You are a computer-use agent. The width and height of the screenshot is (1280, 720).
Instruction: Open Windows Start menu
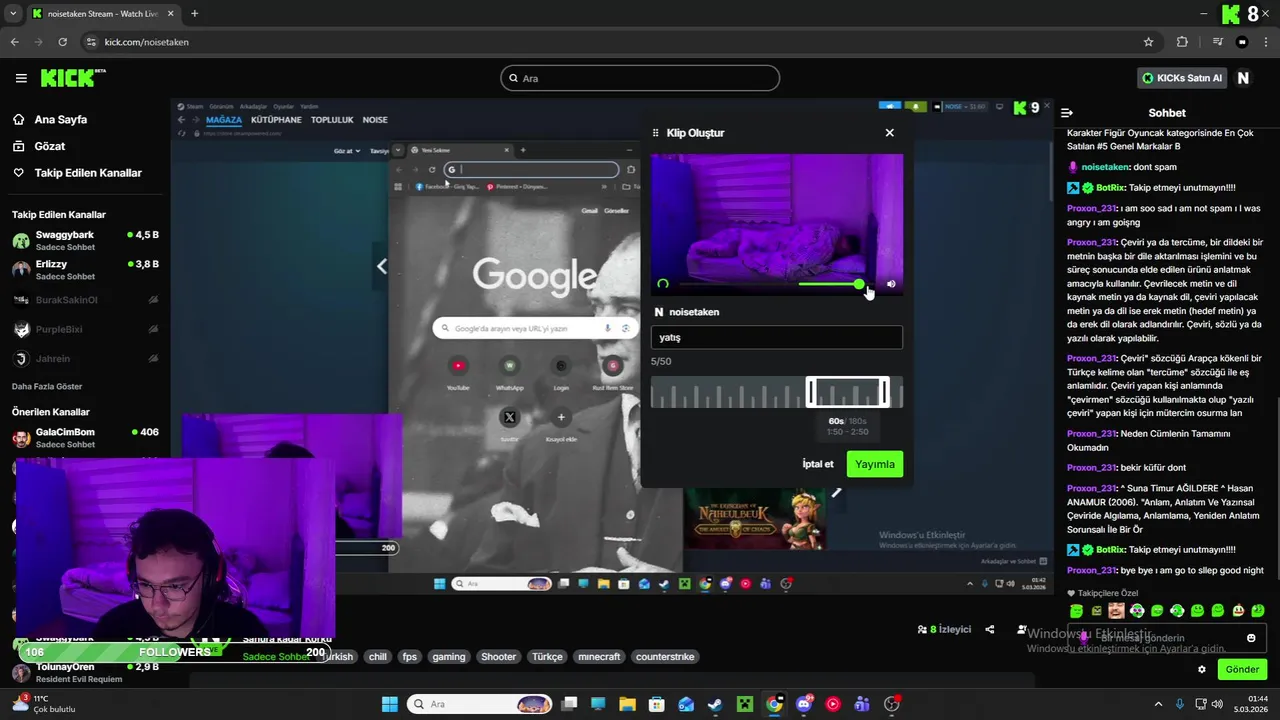point(389,704)
